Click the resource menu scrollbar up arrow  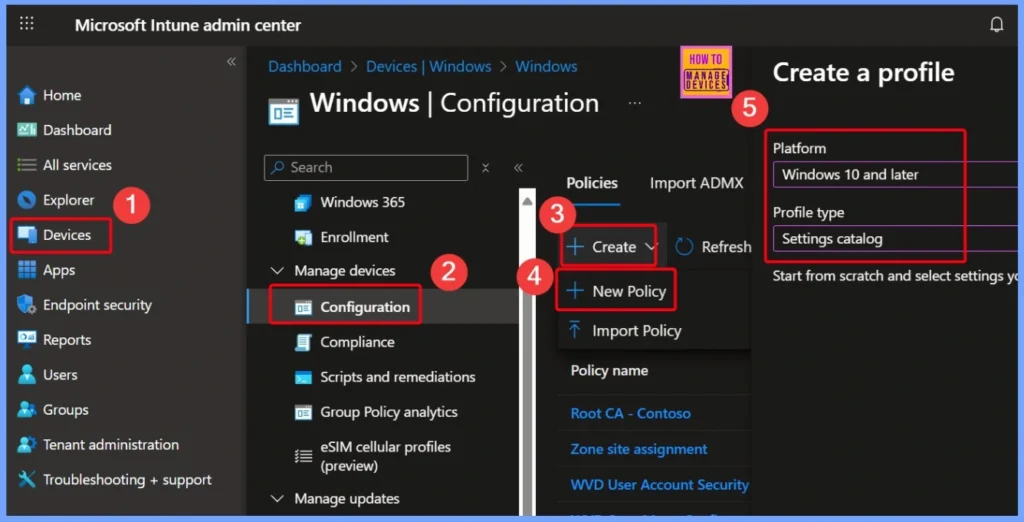[528, 201]
